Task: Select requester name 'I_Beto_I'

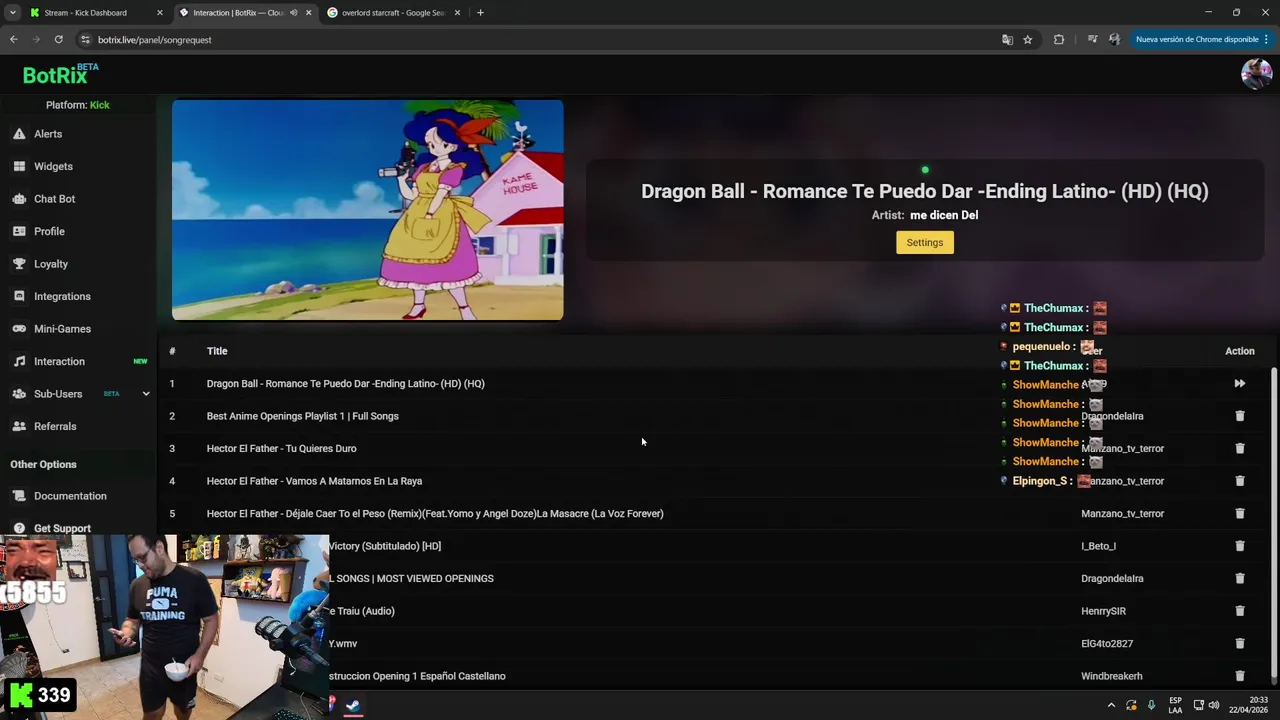Action: coord(1098,546)
